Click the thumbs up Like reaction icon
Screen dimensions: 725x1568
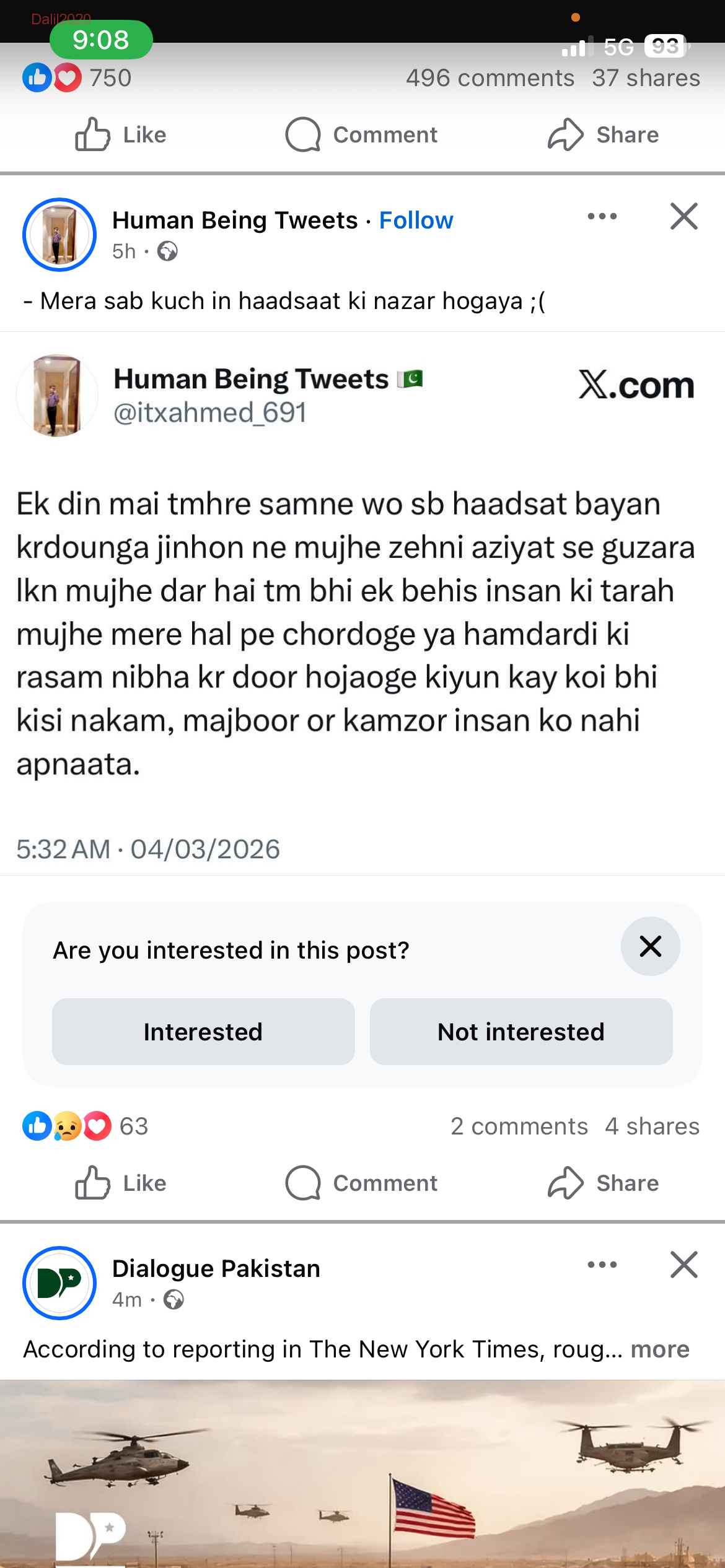(x=37, y=77)
